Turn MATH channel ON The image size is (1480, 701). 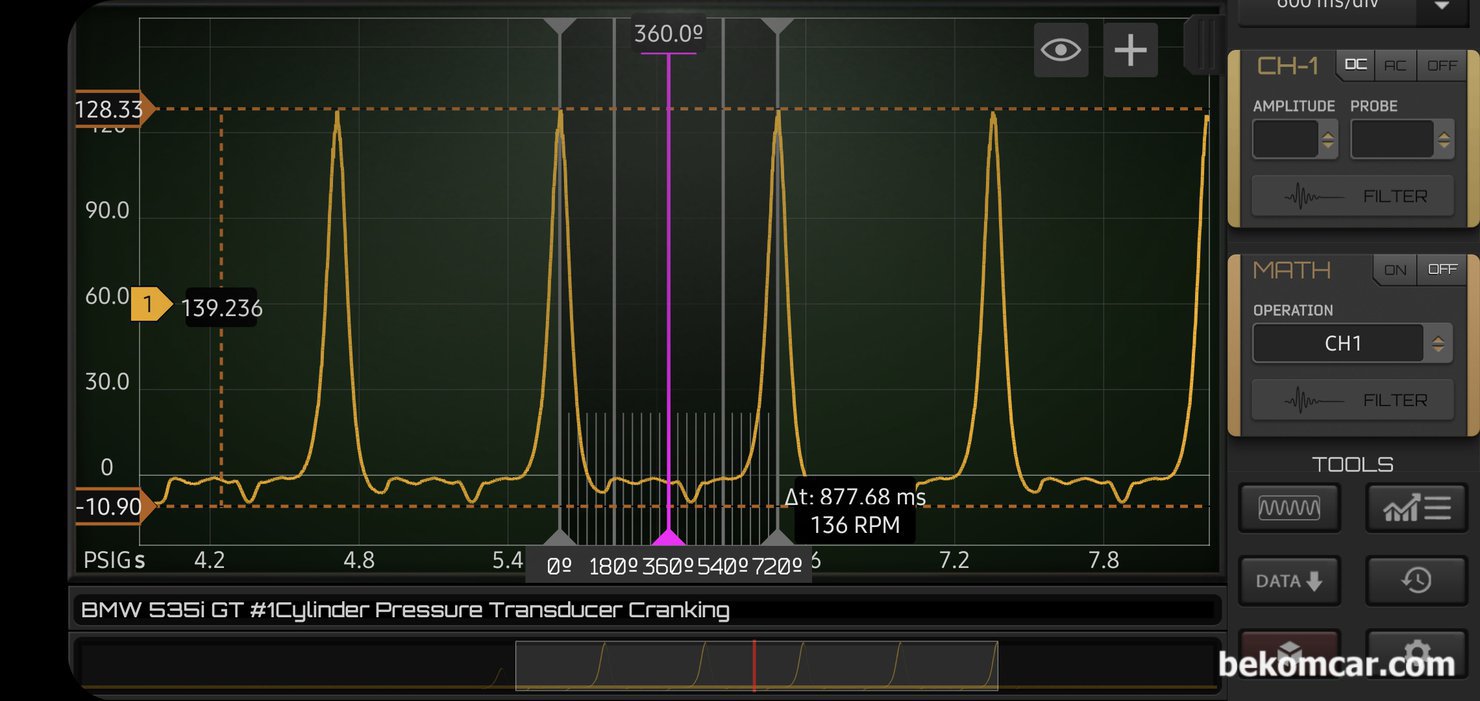click(x=1395, y=270)
